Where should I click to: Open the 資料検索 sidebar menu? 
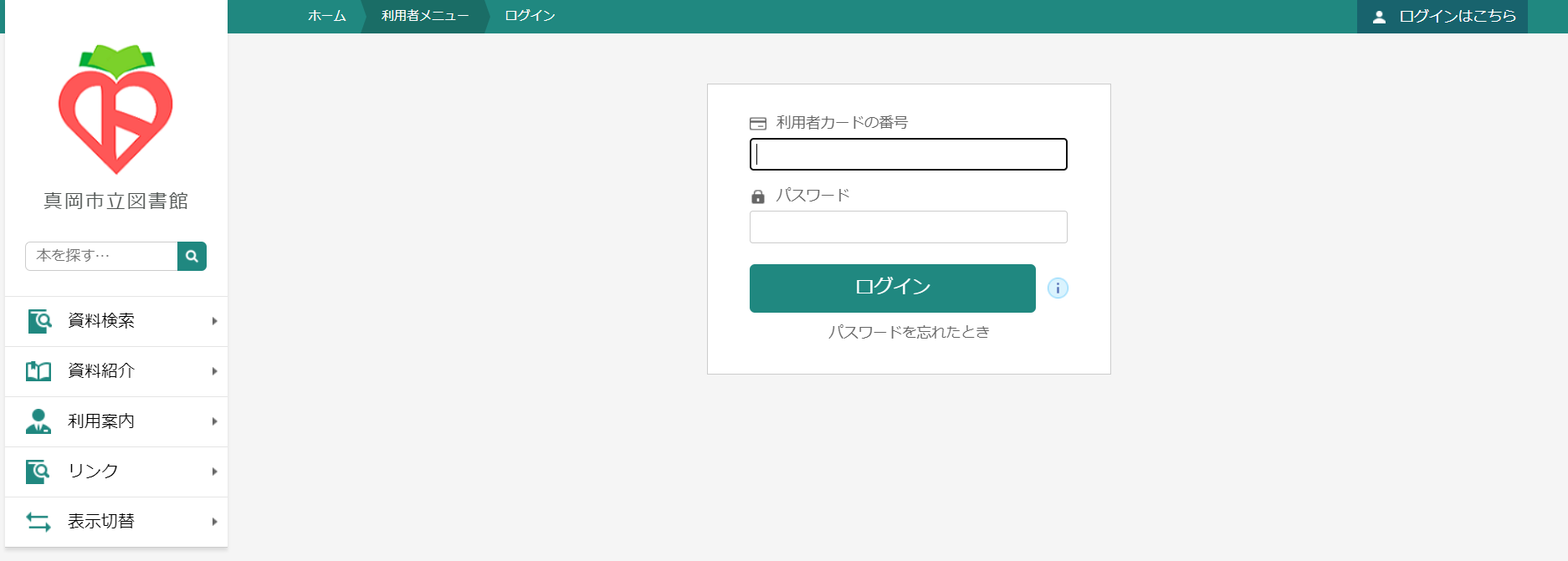pyautogui.click(x=116, y=321)
